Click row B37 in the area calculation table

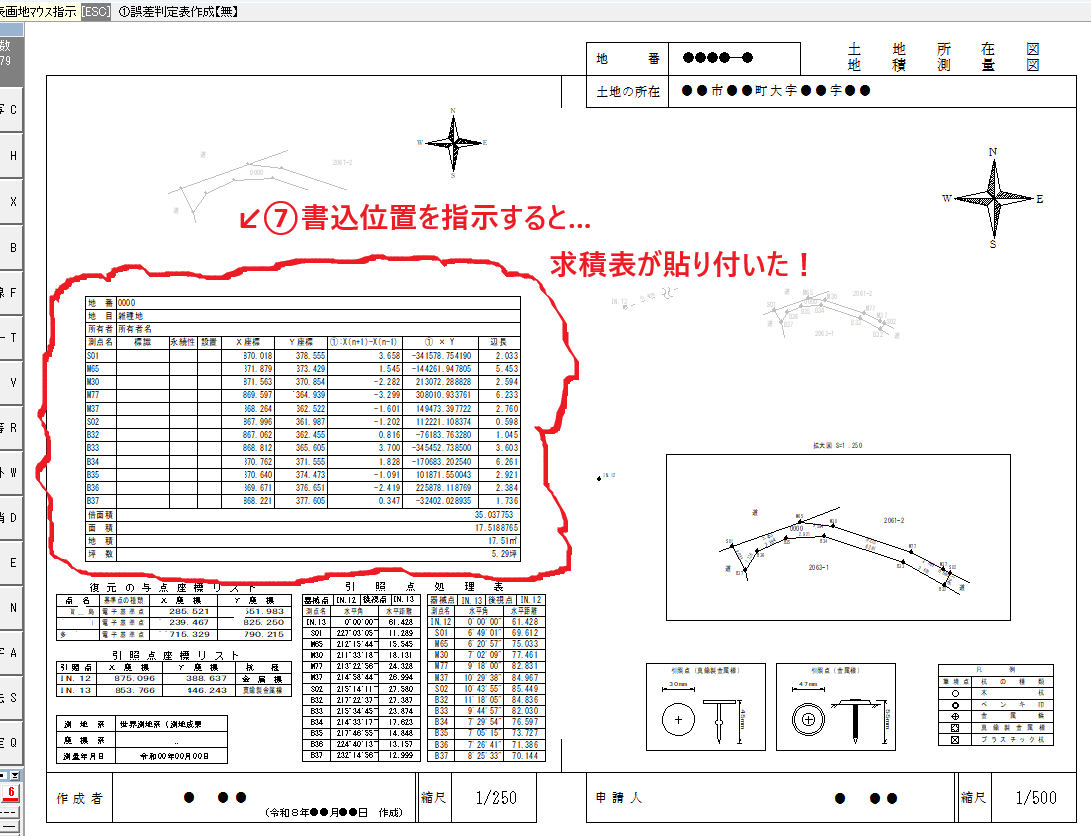(303, 501)
